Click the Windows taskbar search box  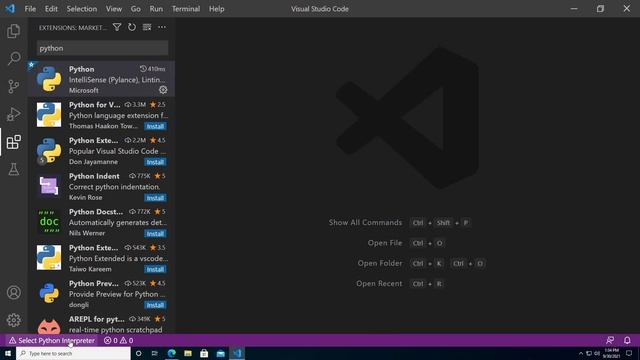click(x=73, y=353)
